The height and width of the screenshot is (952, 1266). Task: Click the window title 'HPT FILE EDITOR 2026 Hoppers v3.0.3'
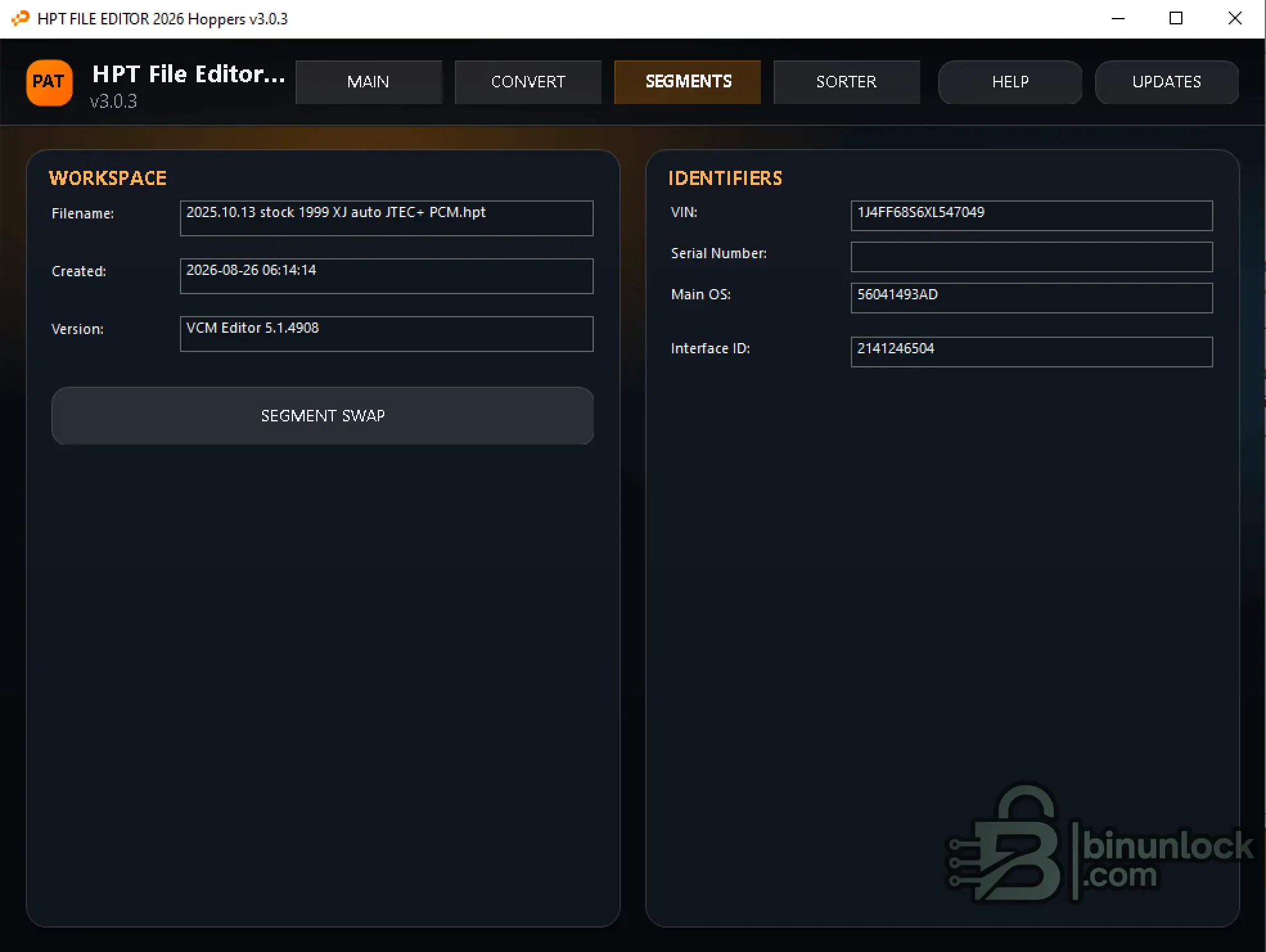163,19
